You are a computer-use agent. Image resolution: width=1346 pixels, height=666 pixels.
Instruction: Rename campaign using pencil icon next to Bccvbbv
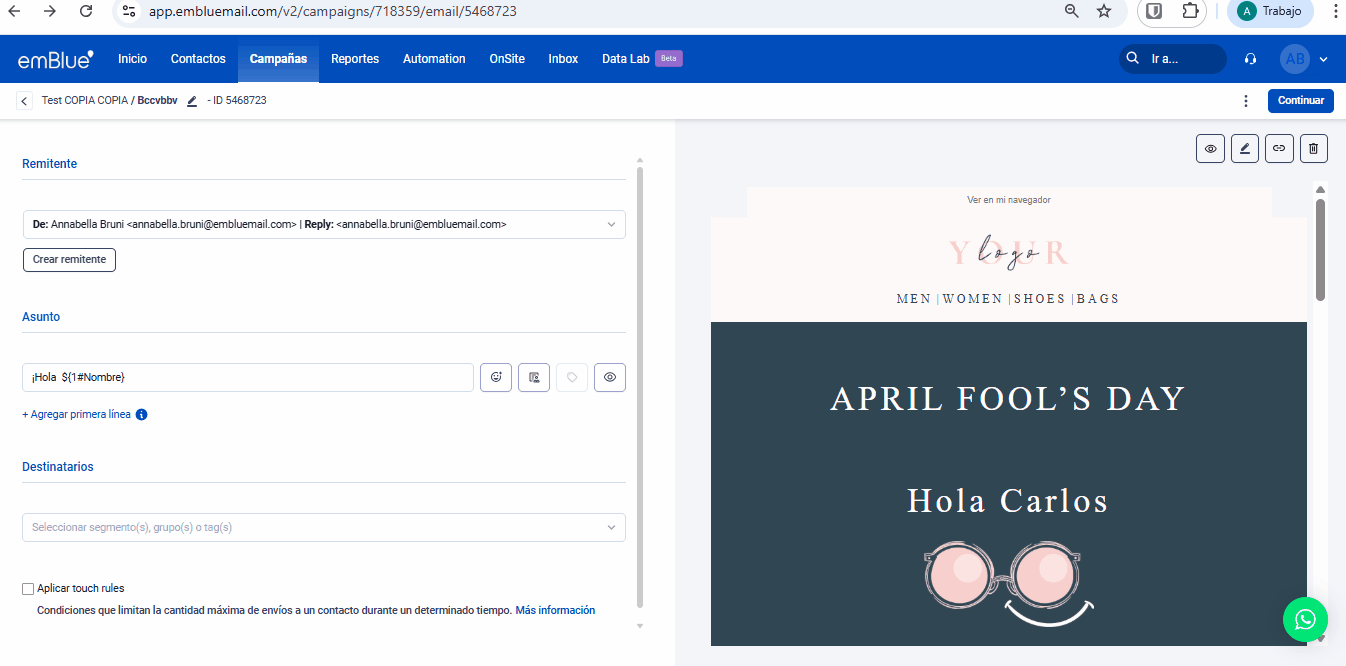(192, 101)
